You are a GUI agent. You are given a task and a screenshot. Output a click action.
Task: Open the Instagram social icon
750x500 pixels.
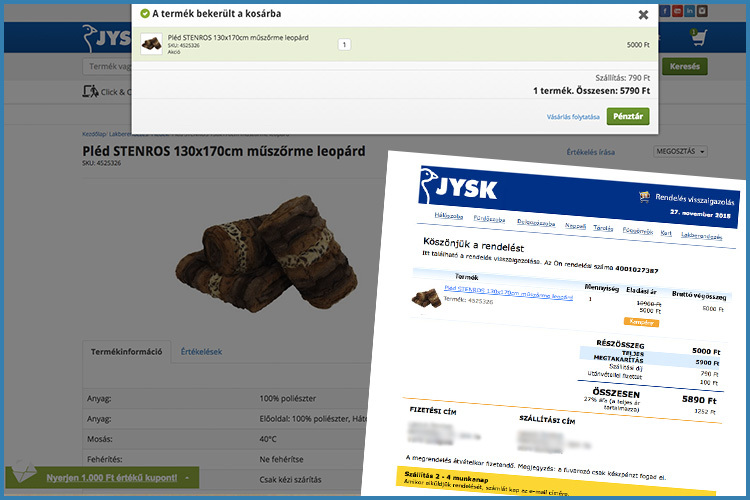(x=702, y=11)
